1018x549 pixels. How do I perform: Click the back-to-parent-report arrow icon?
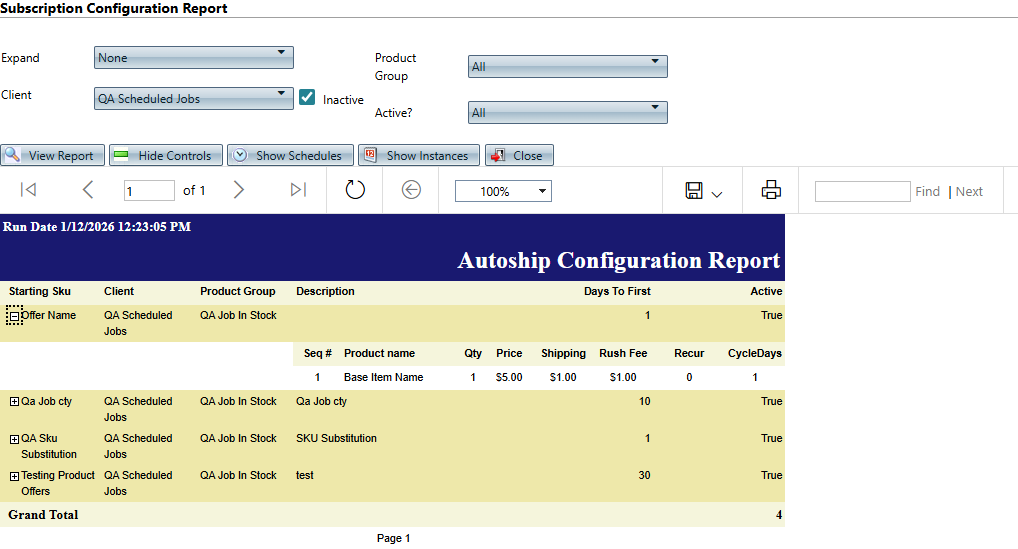point(411,190)
